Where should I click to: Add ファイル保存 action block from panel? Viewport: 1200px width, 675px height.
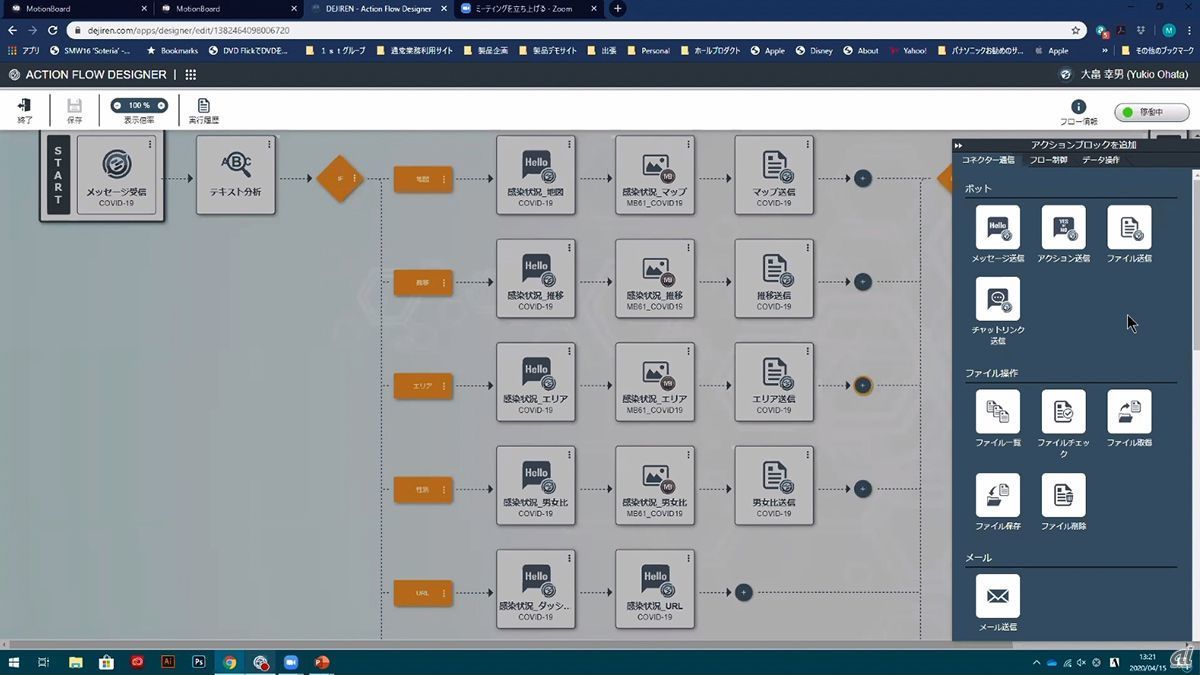coord(998,495)
